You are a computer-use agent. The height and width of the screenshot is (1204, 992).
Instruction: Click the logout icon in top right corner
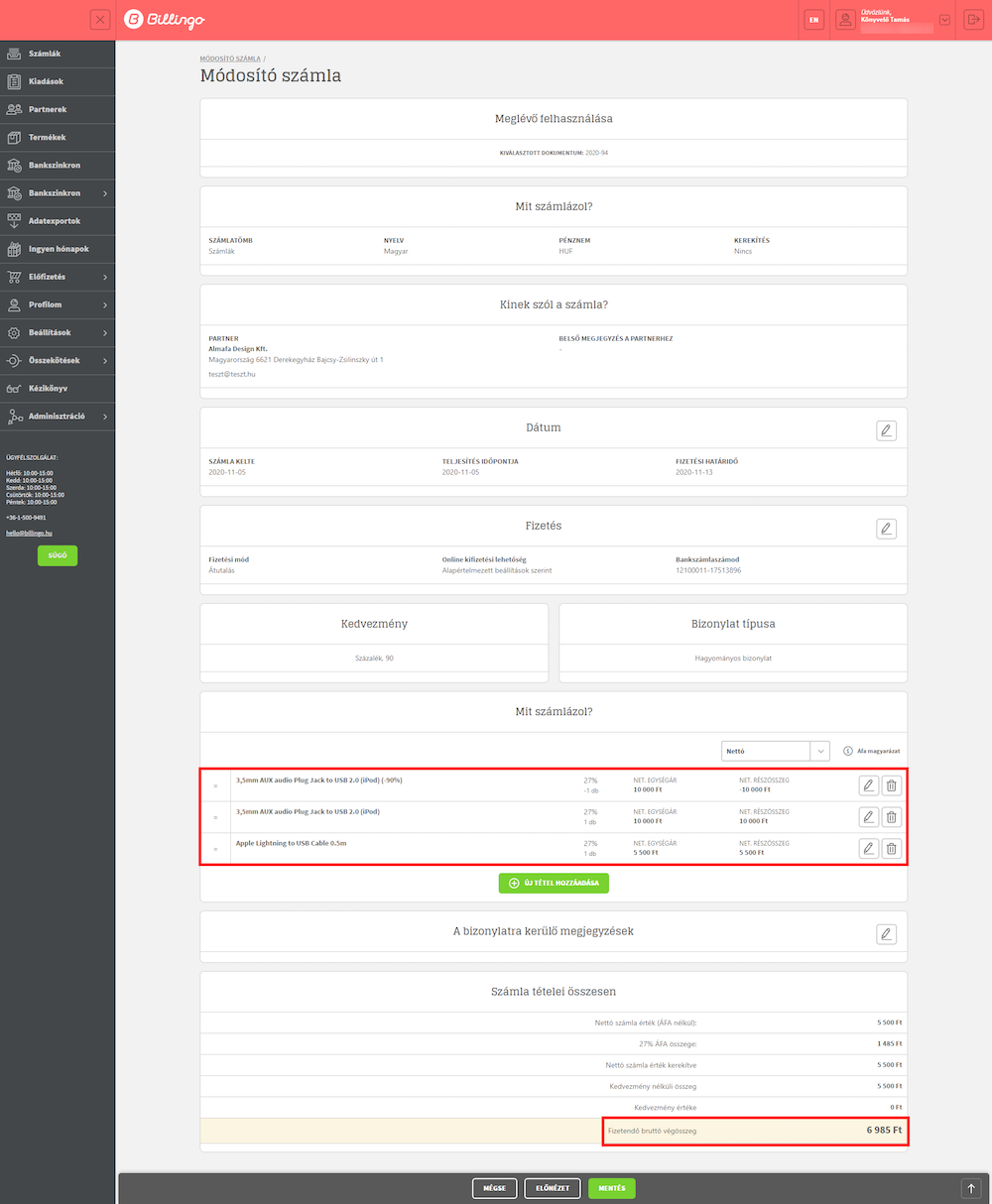click(972, 20)
